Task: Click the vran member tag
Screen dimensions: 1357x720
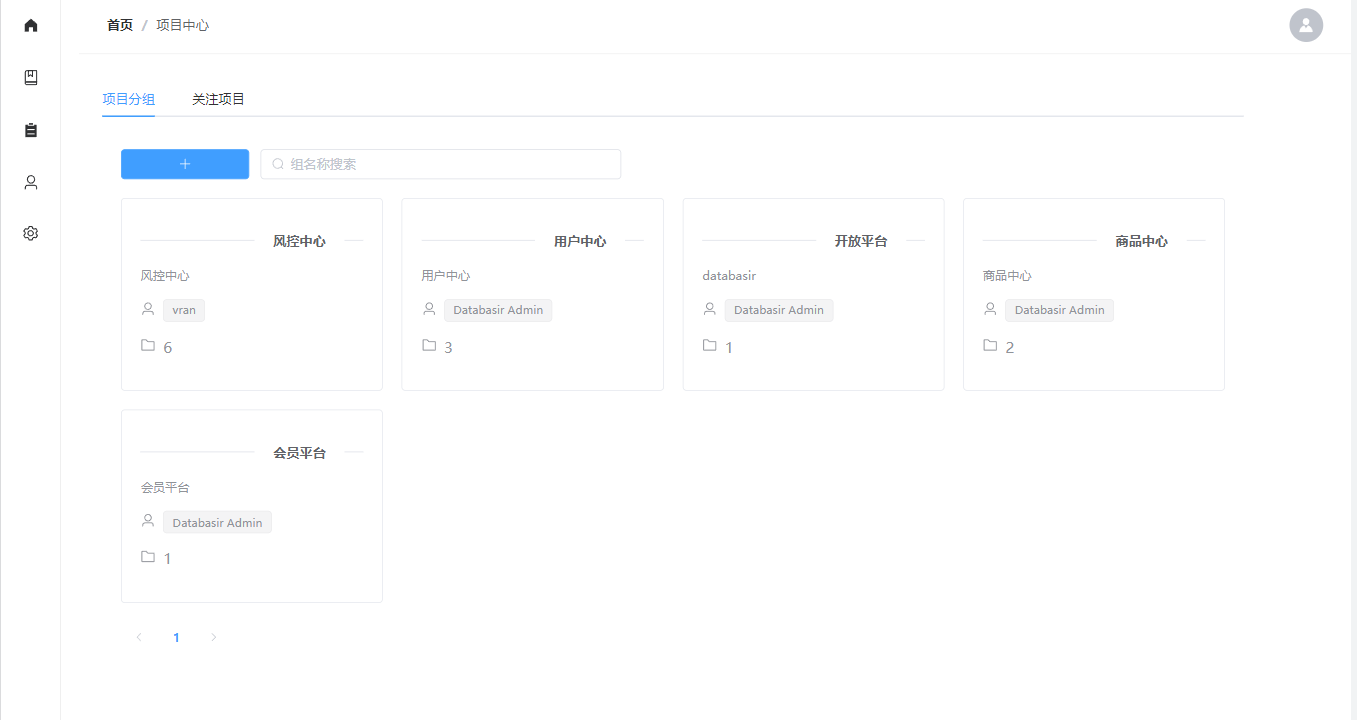Action: 184,310
